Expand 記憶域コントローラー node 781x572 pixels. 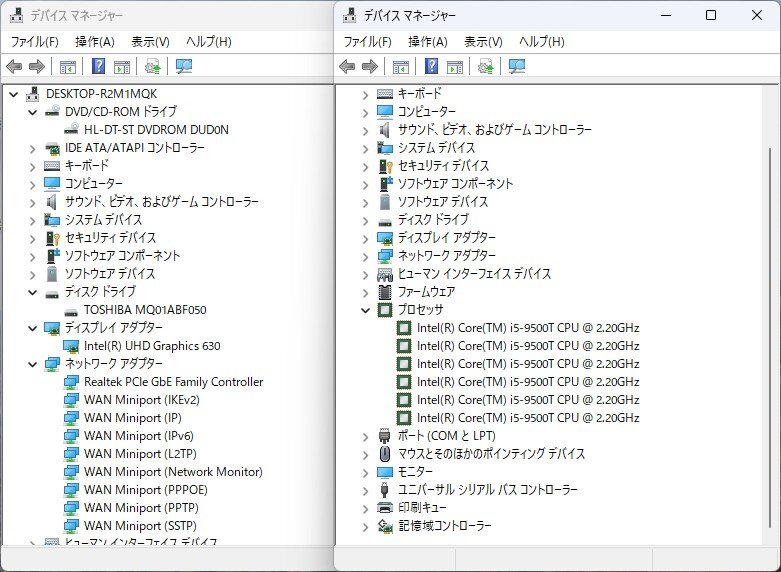point(365,527)
